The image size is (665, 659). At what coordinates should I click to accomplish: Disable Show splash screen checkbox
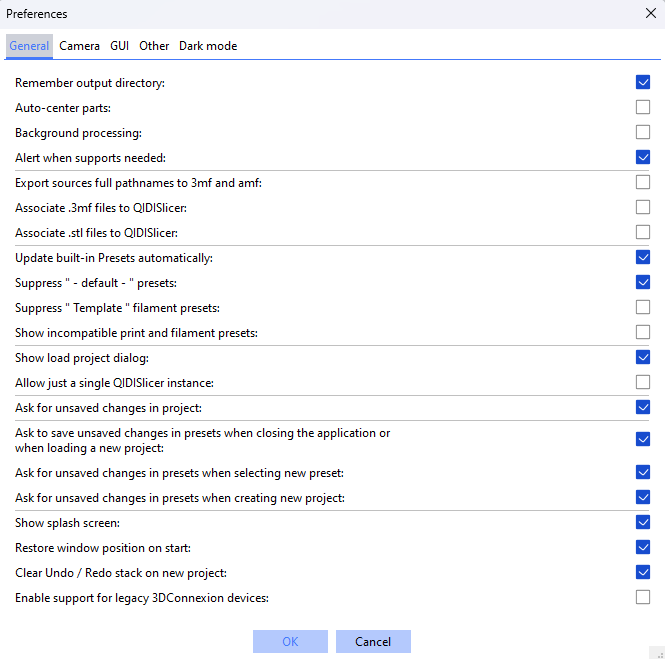[643, 522]
